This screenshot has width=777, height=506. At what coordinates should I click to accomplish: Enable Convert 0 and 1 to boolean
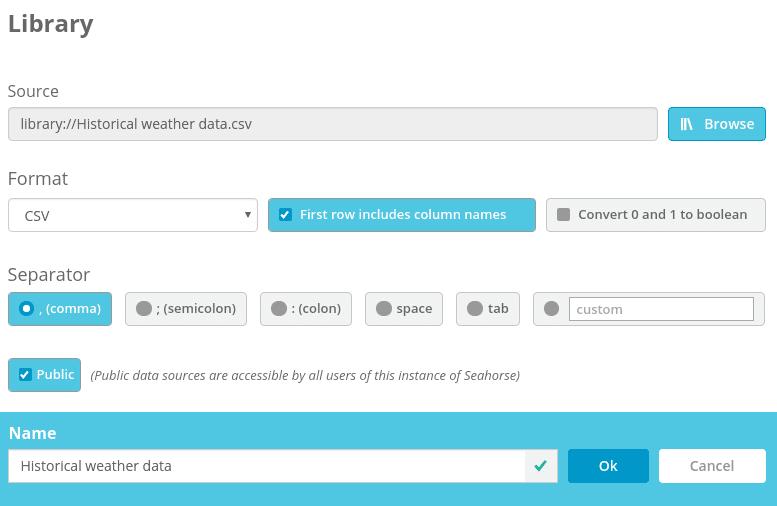click(x=563, y=215)
